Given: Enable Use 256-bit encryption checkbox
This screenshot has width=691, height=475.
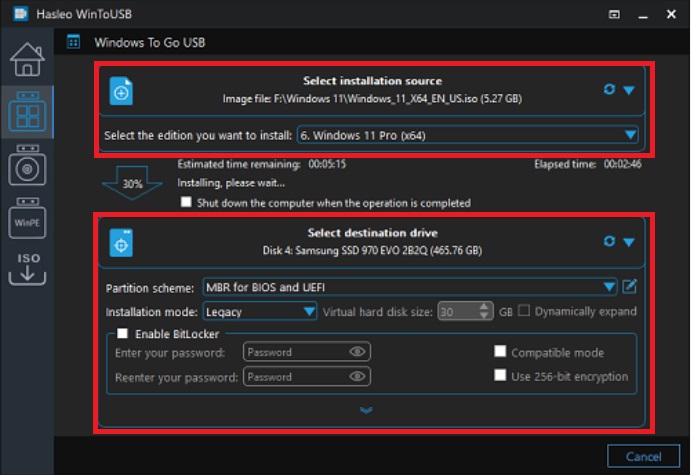Looking at the screenshot, I should [x=500, y=375].
